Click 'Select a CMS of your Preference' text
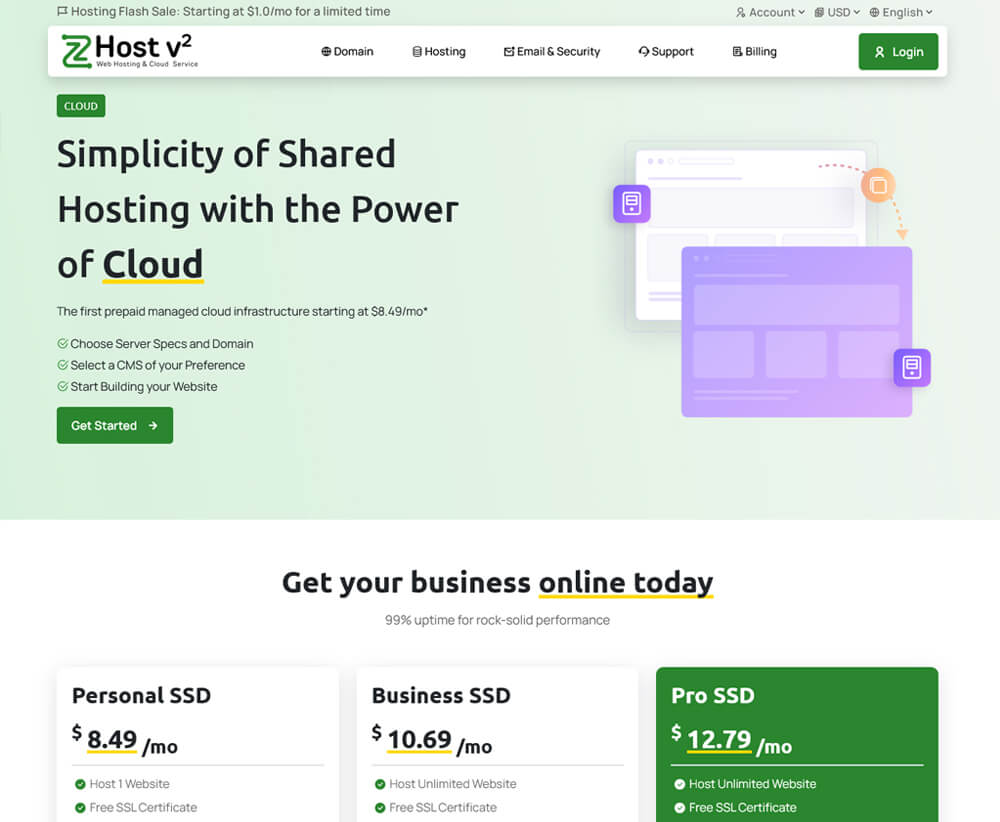This screenshot has height=822, width=1000. click(158, 365)
